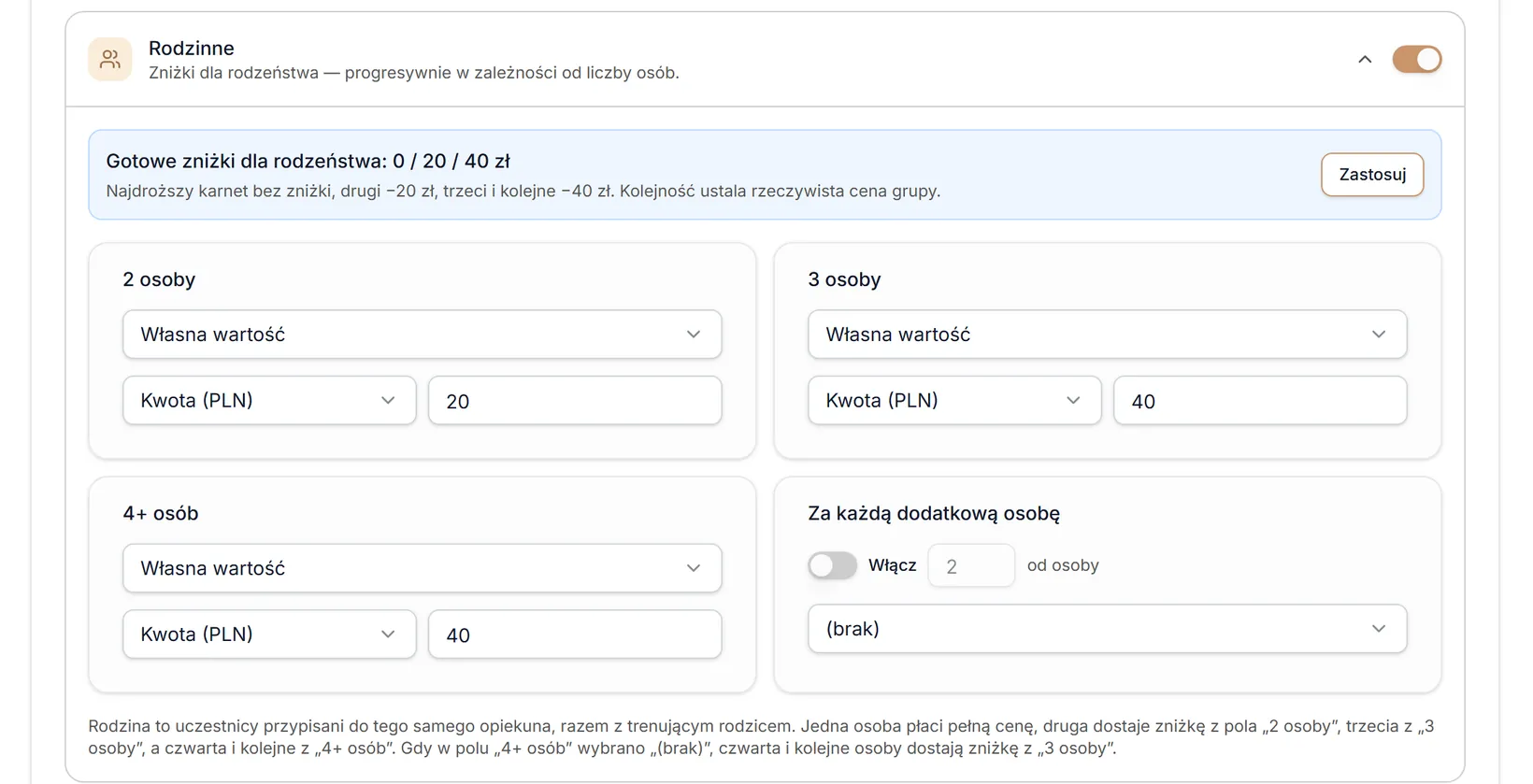Click the 'Najdroższy karnet bez zniżki' description
Viewport: 1533px width, 784px height.
(x=523, y=192)
